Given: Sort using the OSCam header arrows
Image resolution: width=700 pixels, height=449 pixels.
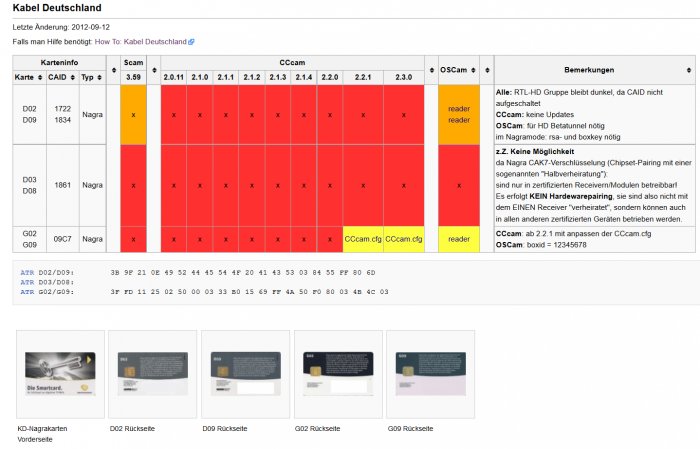Looking at the screenshot, I should [x=473, y=70].
